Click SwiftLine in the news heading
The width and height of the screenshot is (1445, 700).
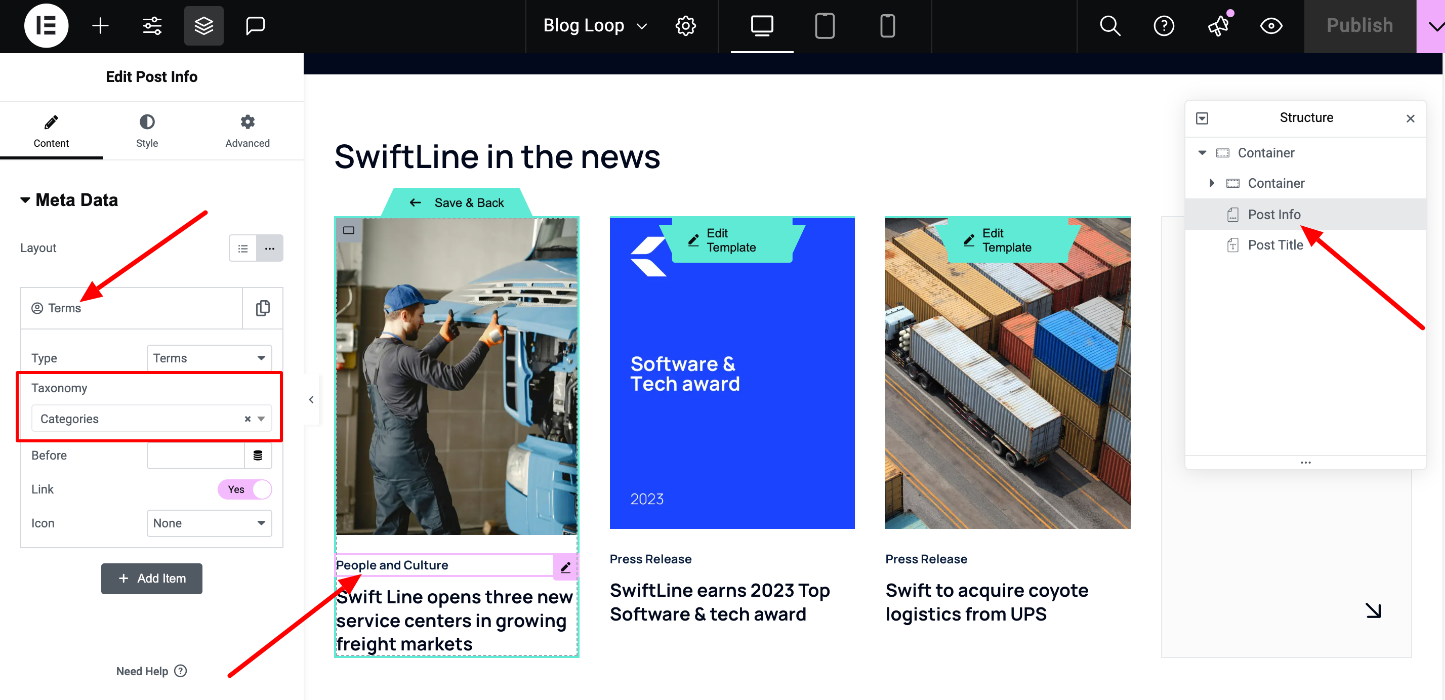pos(497,157)
